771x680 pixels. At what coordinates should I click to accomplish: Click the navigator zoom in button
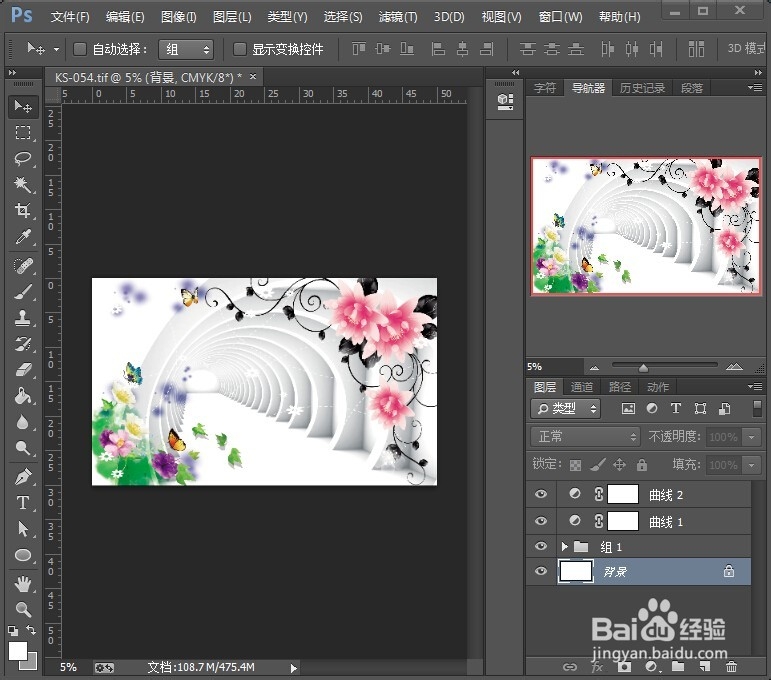click(734, 367)
